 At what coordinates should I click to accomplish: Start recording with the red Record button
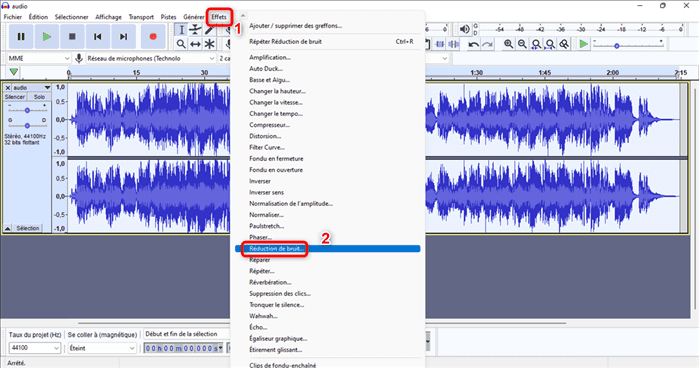coord(153,37)
